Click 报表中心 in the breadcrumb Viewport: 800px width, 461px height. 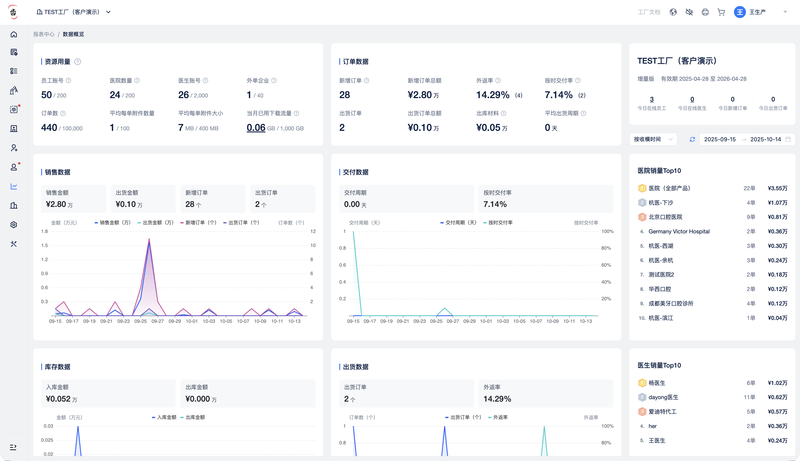[x=45, y=34]
